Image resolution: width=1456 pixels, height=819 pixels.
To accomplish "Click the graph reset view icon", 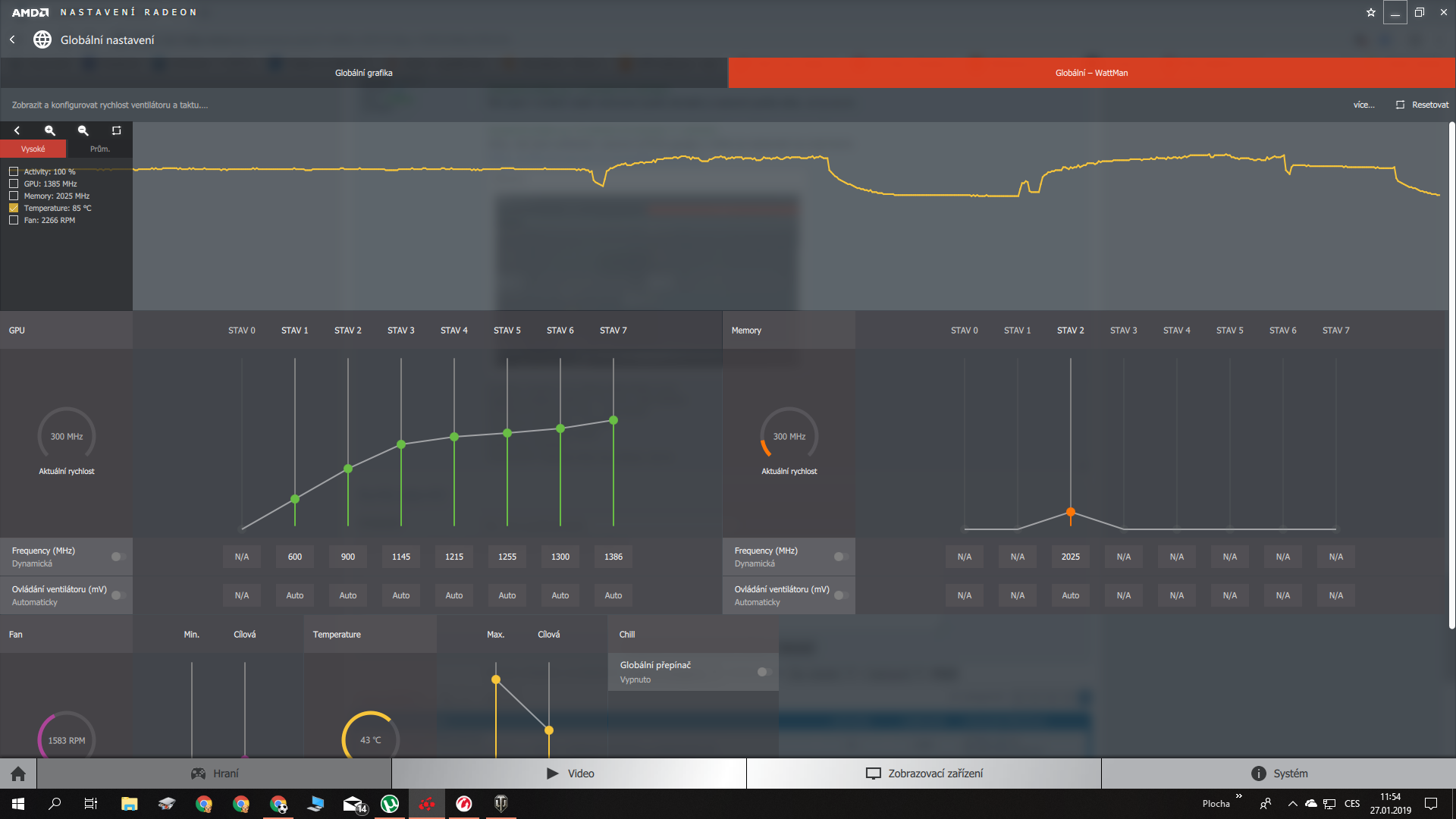I will coord(116,130).
